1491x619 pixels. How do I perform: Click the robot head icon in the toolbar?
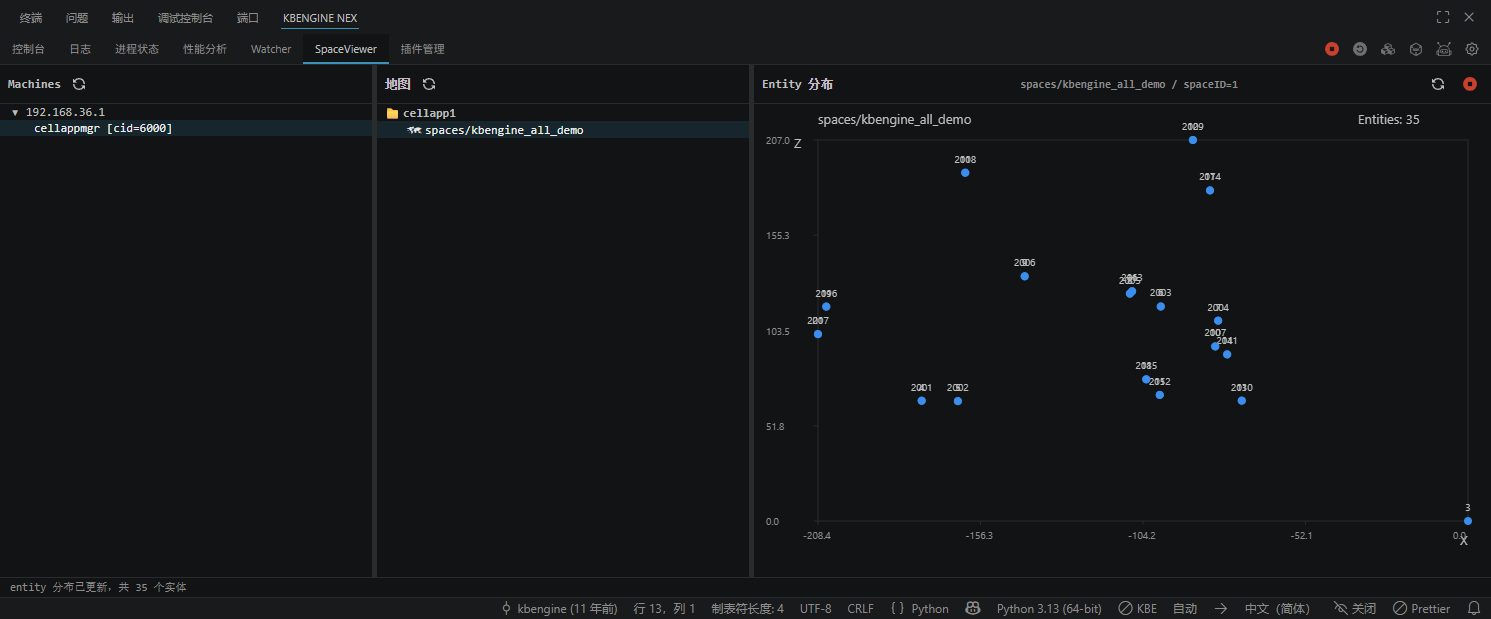(x=1444, y=49)
